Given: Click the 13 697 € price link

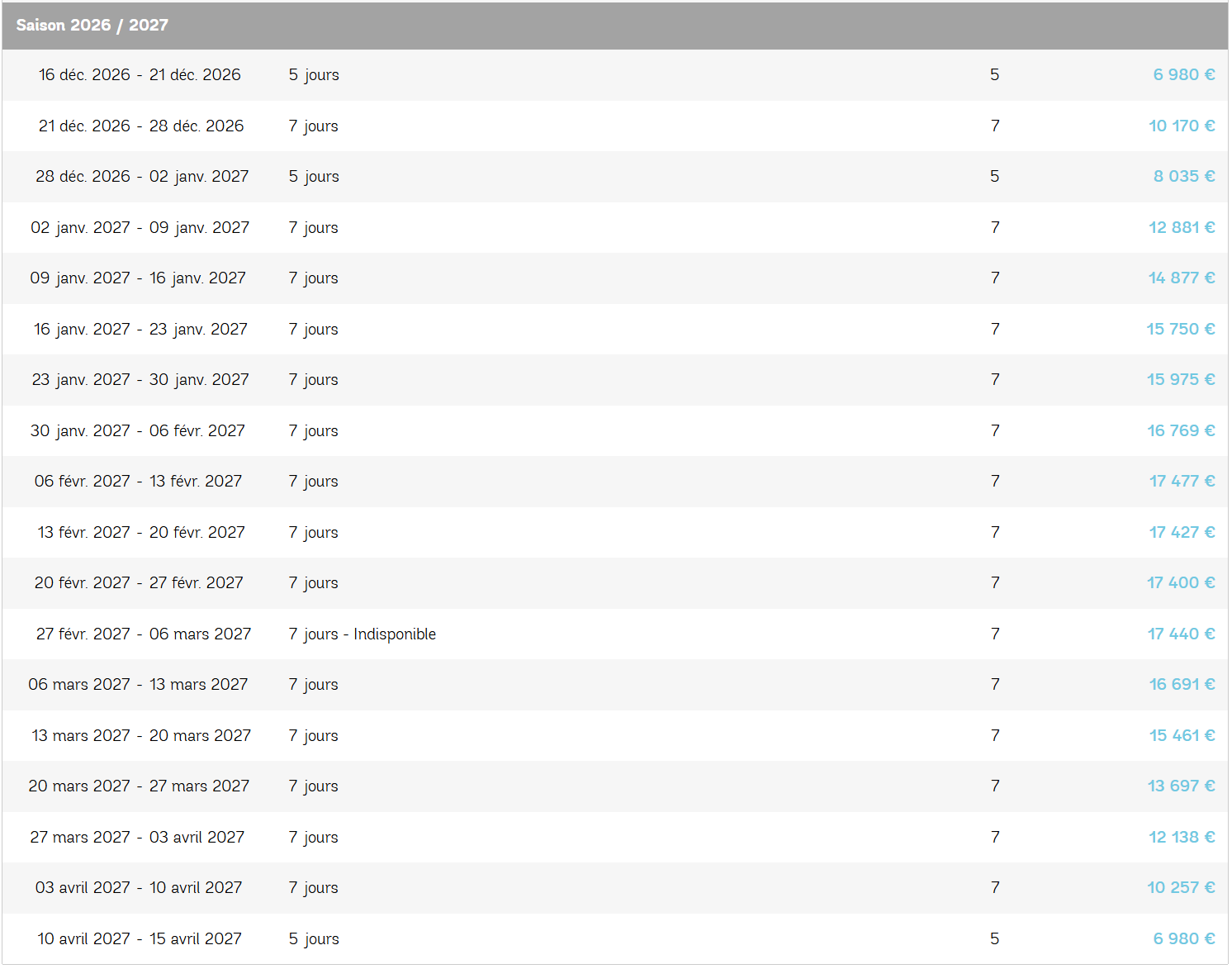Looking at the screenshot, I should (1181, 786).
